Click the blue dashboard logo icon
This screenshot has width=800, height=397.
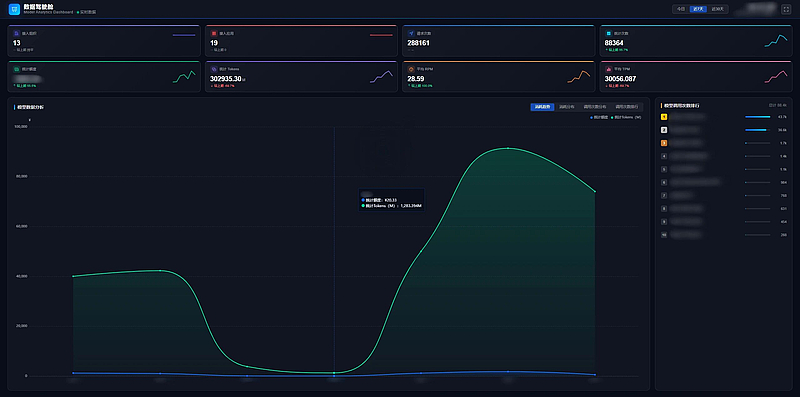click(14, 9)
